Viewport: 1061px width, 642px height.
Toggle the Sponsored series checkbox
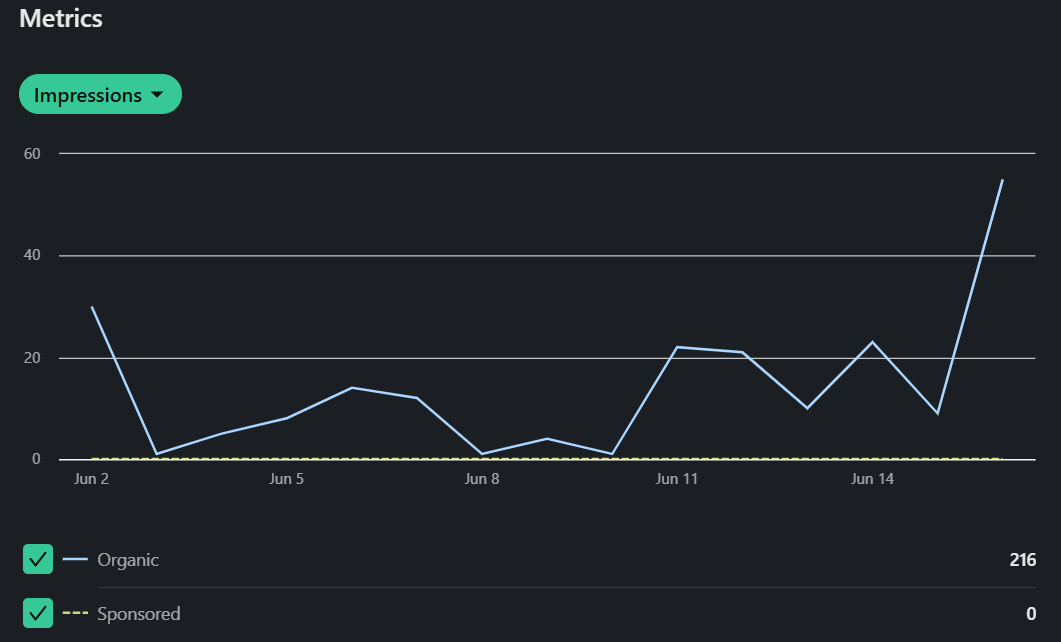(38, 613)
